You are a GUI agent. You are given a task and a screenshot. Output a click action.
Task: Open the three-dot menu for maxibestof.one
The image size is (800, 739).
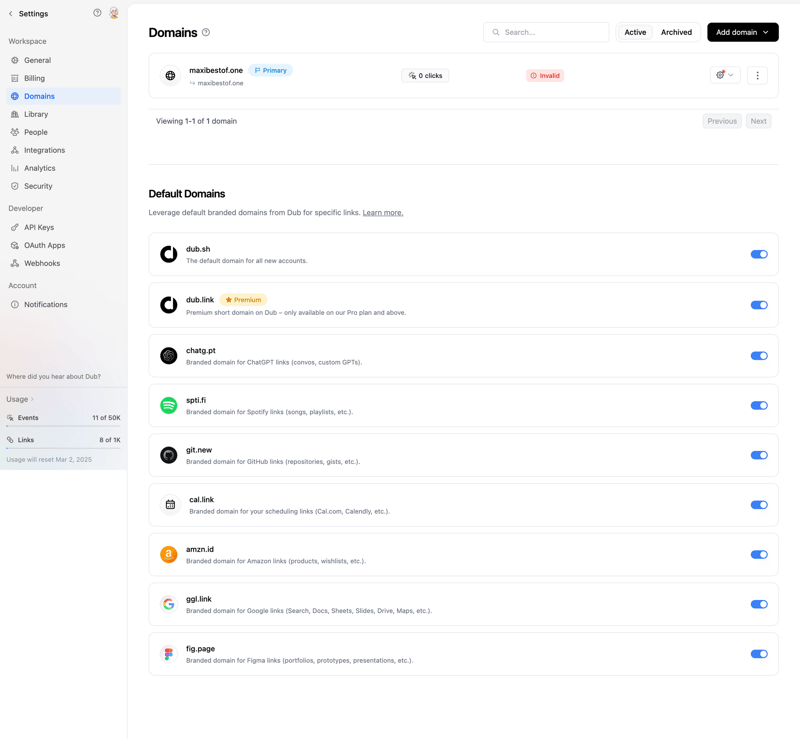(757, 74)
